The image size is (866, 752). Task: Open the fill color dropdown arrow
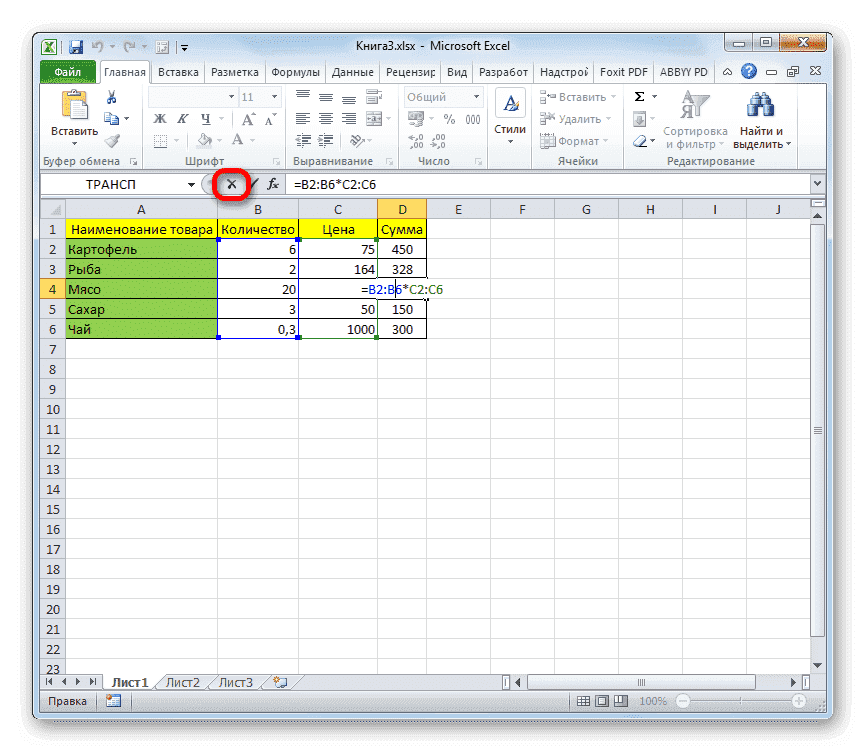pos(219,140)
